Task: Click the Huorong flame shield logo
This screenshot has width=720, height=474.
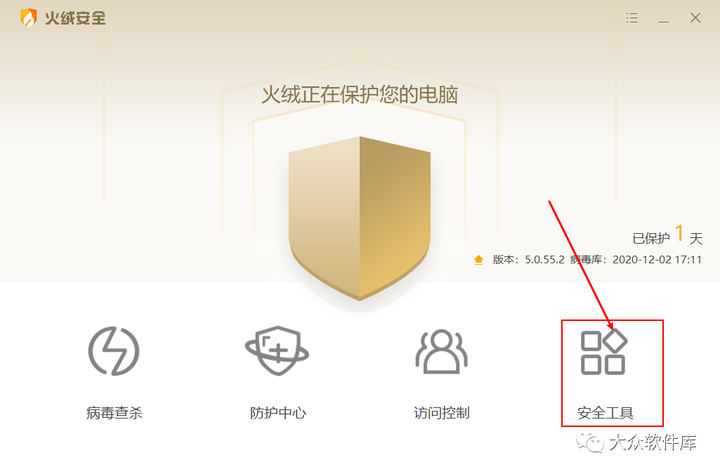Action: click(x=28, y=18)
